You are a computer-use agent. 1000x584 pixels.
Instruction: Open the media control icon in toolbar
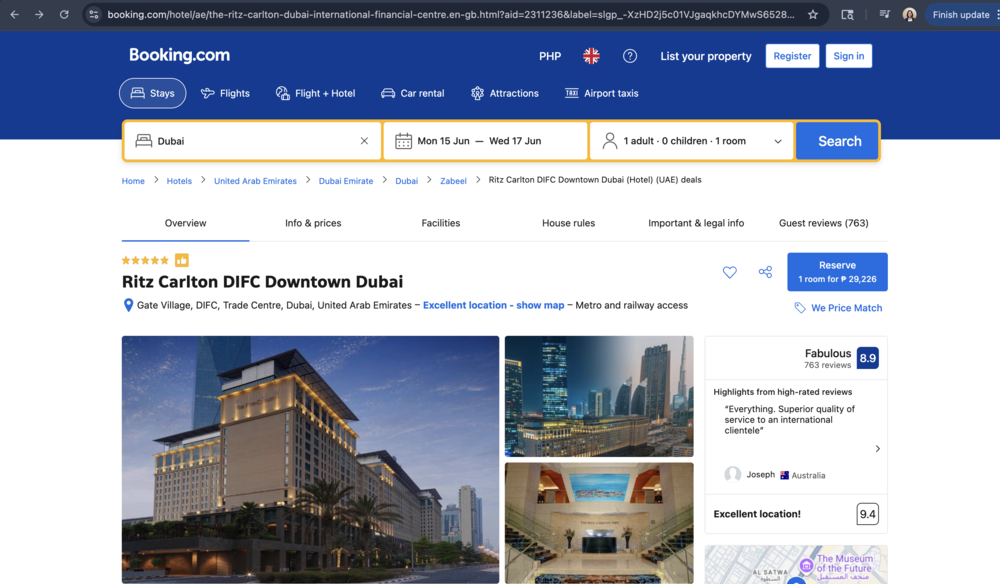point(885,14)
